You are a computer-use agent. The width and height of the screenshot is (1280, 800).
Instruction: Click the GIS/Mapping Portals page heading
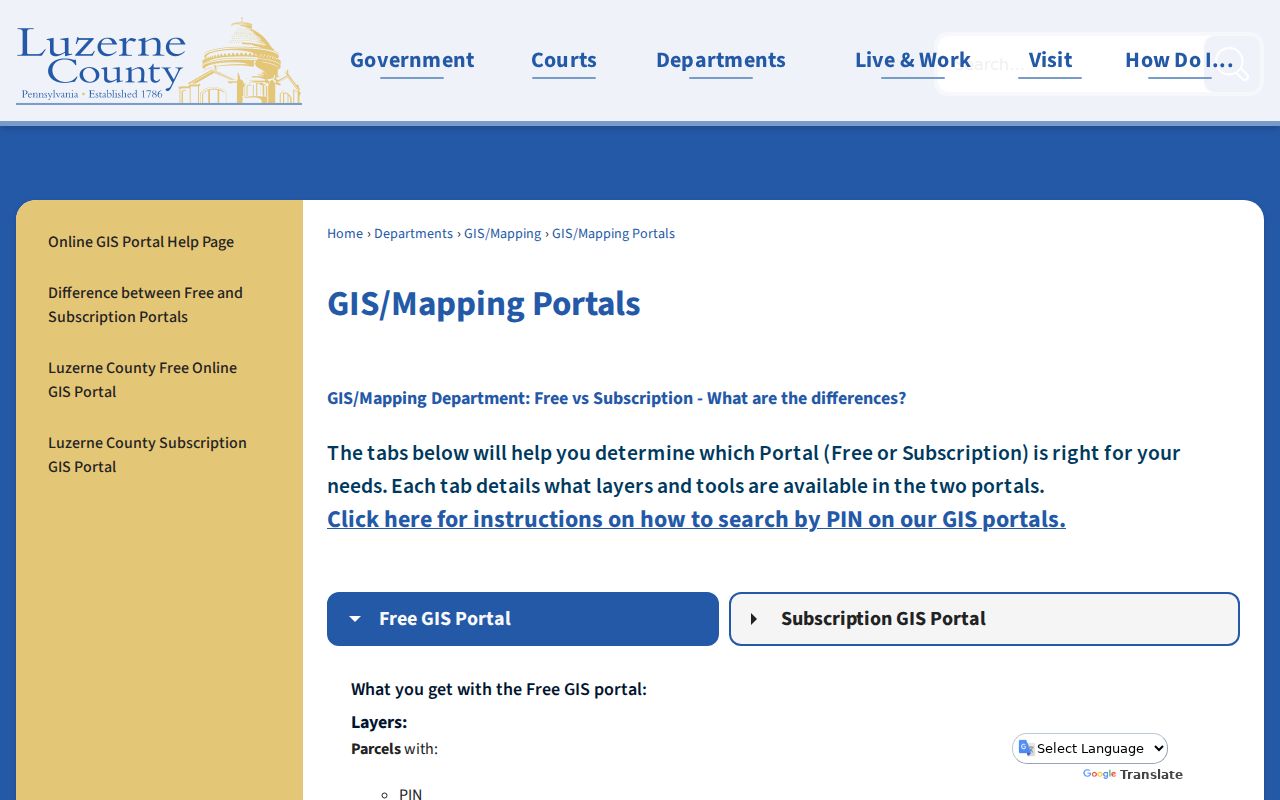click(484, 304)
